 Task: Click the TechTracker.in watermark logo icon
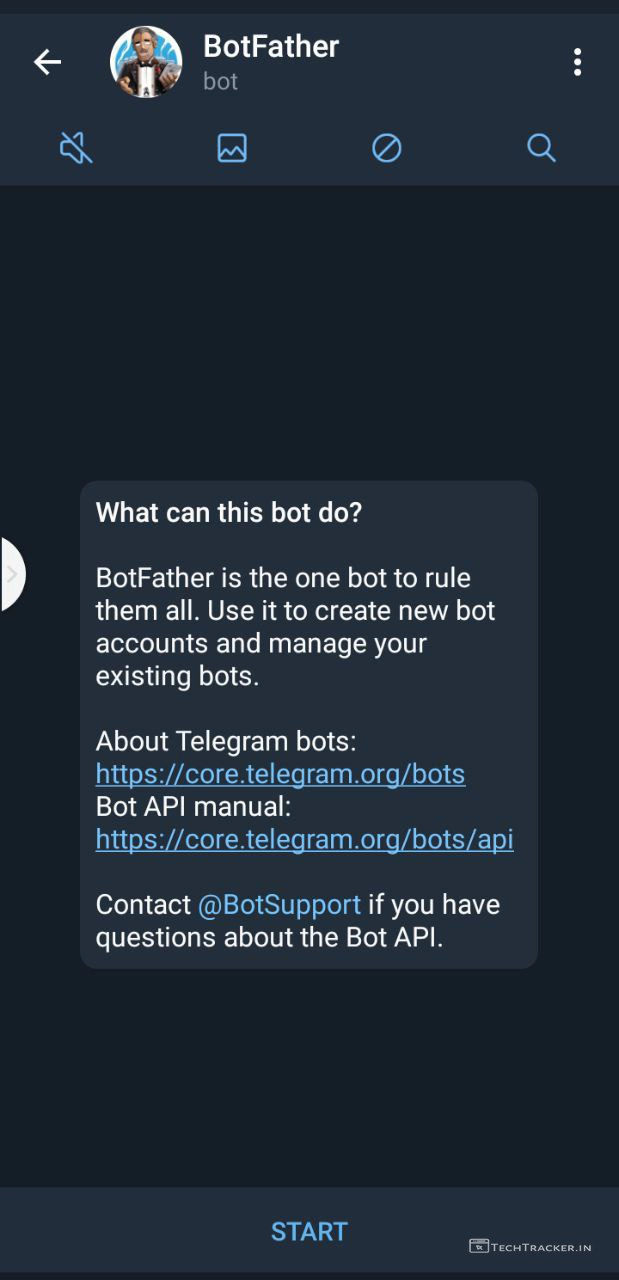click(479, 1246)
